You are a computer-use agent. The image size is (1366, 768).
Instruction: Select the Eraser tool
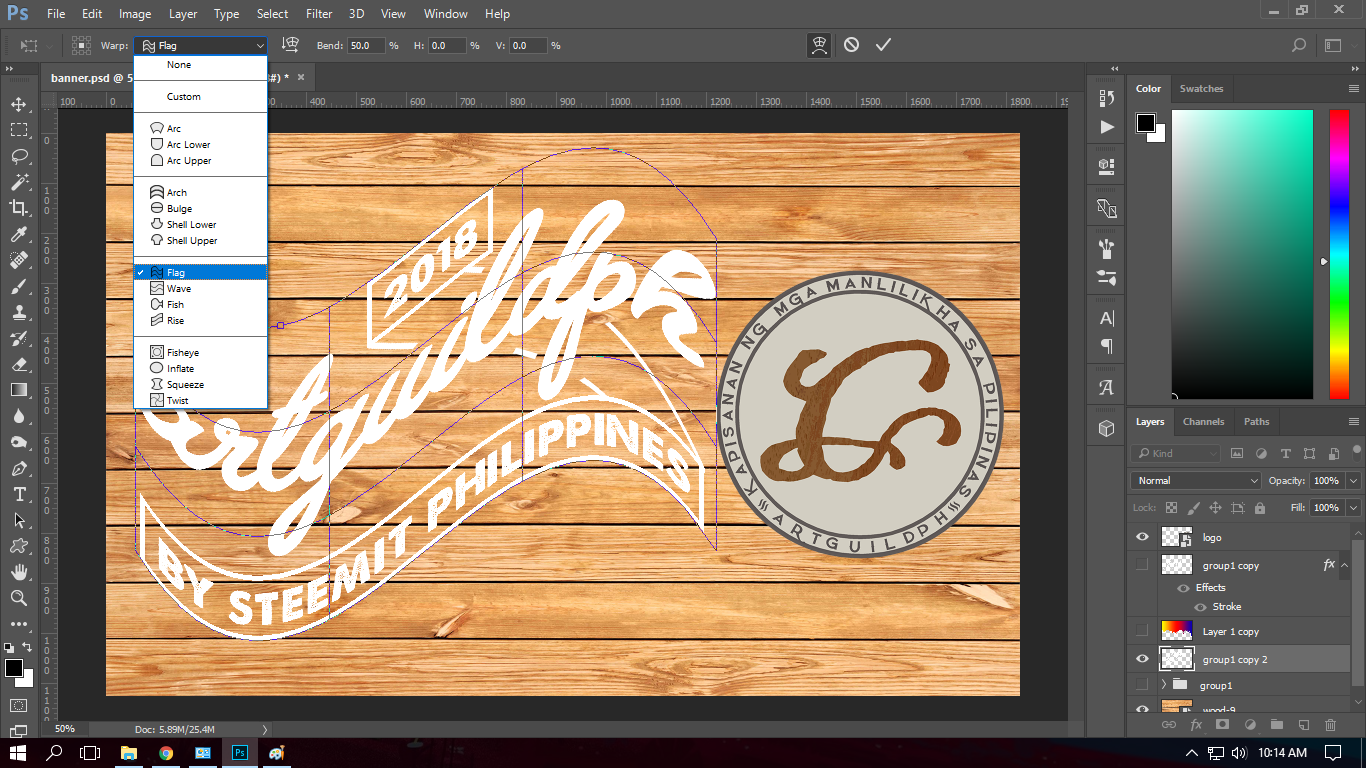coord(19,364)
